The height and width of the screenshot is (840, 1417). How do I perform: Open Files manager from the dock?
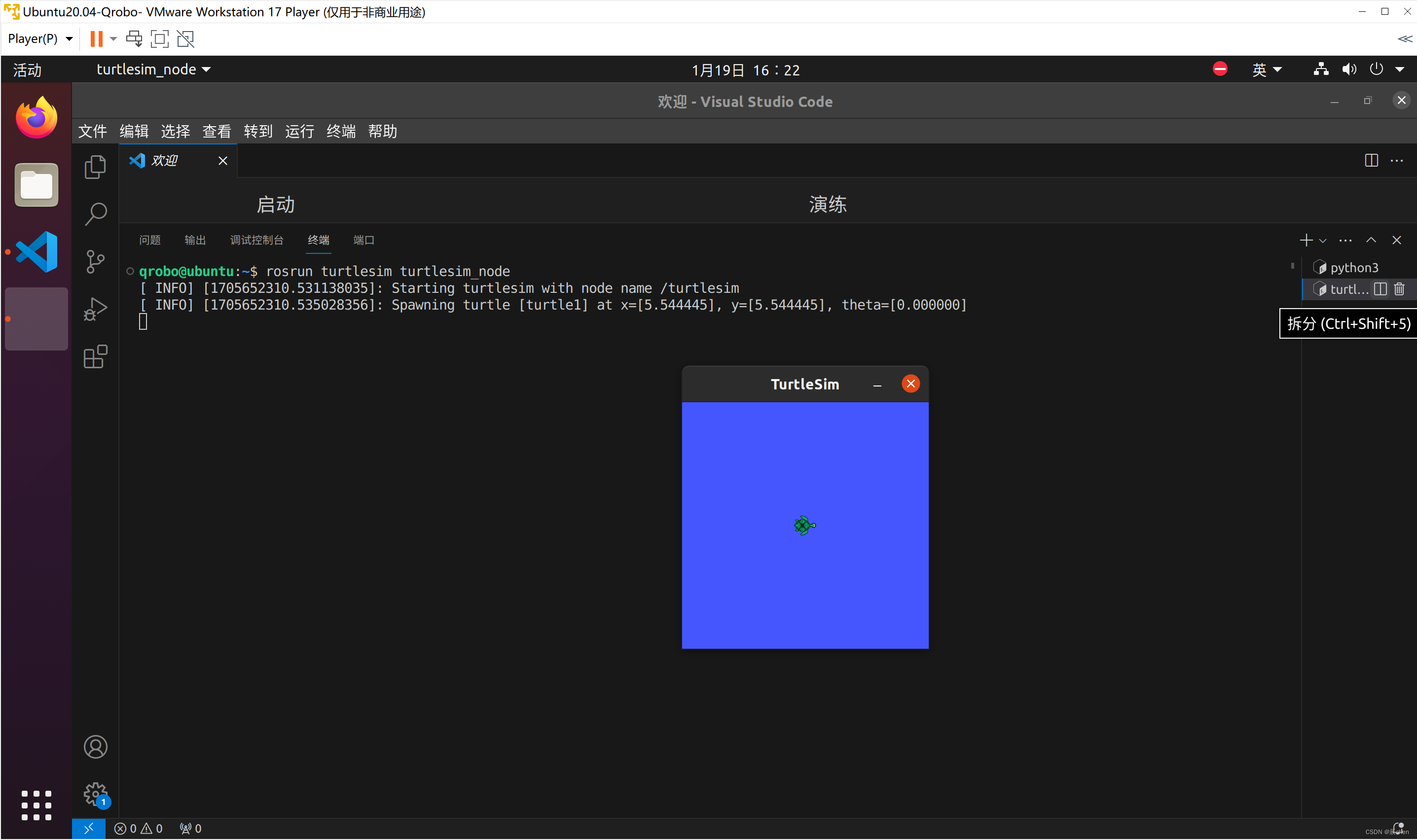36,185
